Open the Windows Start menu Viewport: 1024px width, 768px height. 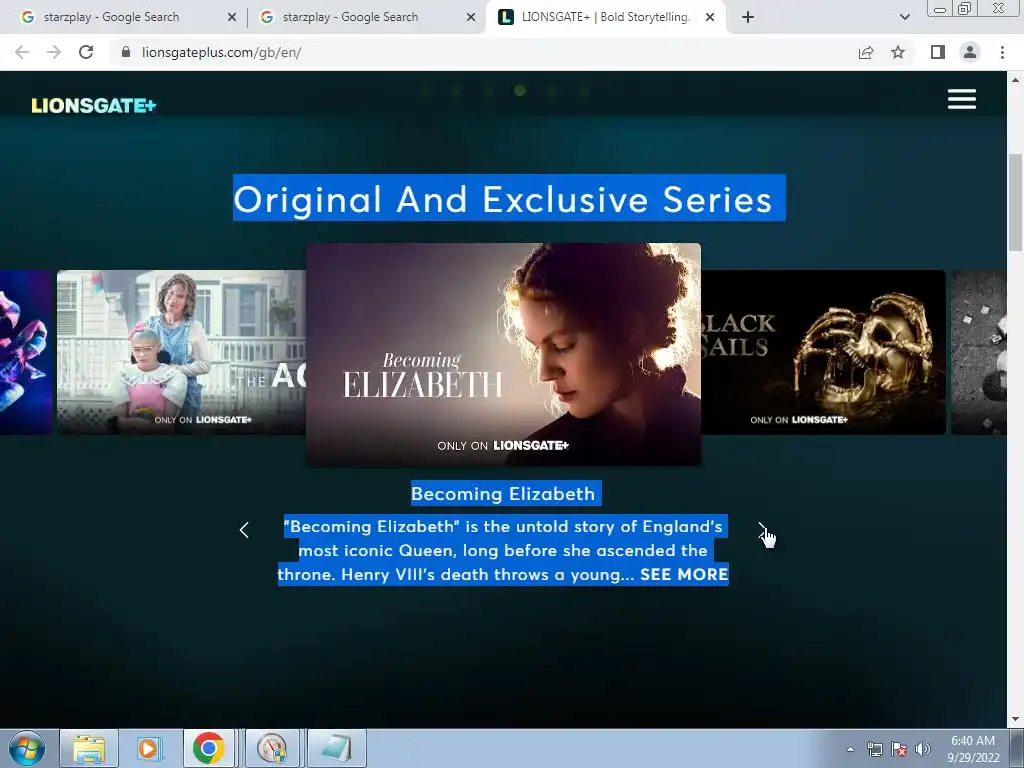(x=27, y=748)
